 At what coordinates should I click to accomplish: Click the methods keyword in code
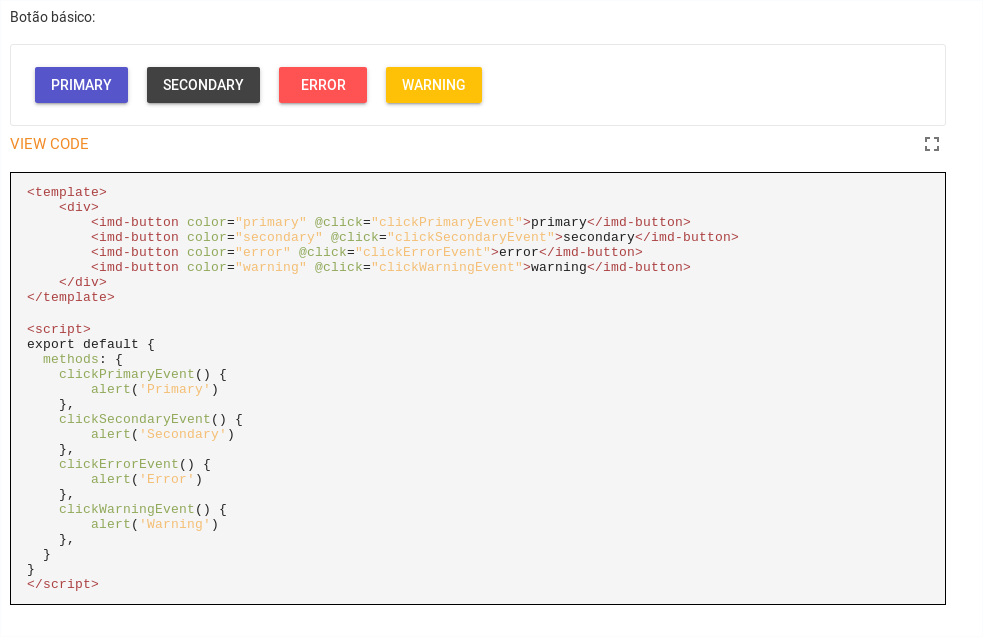pos(71,359)
